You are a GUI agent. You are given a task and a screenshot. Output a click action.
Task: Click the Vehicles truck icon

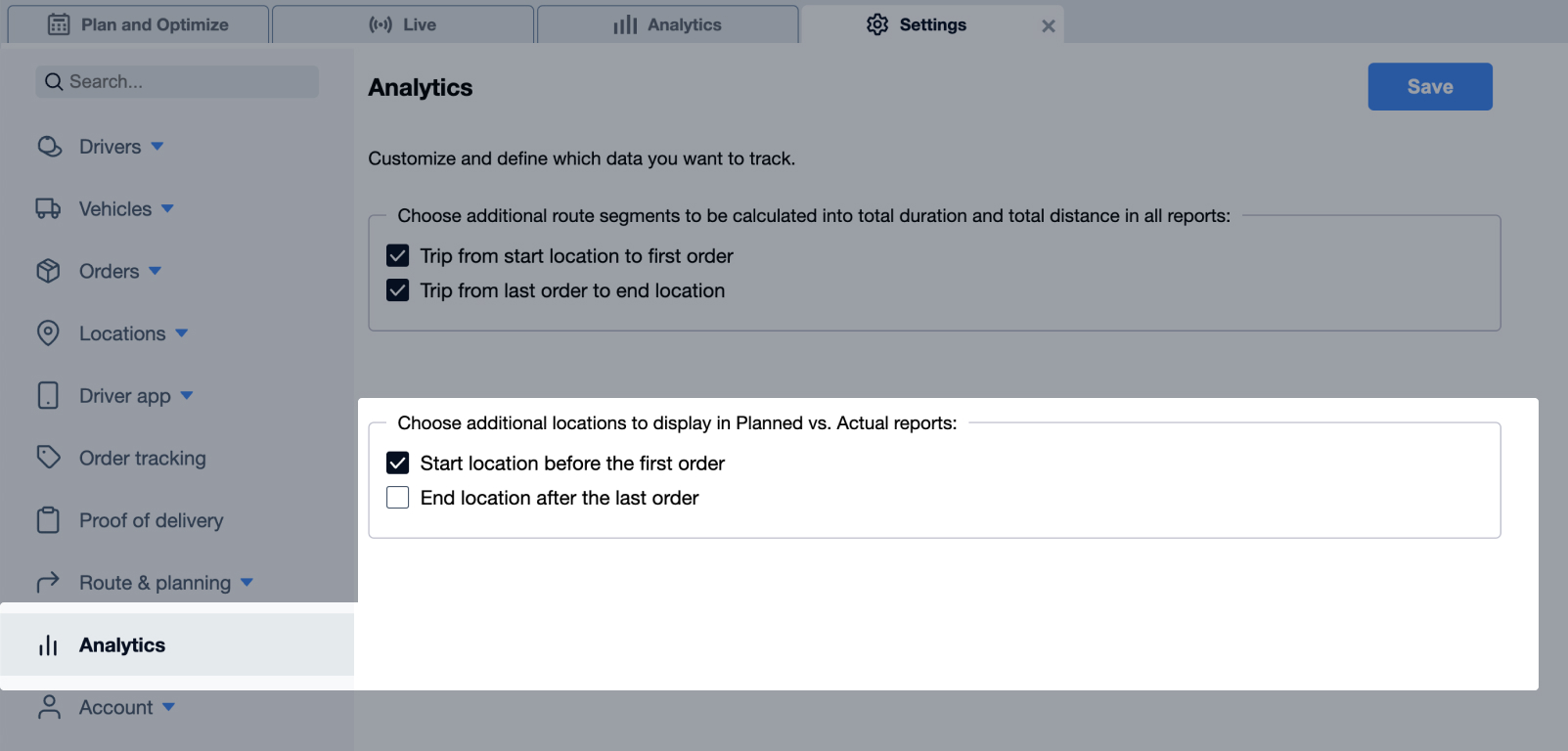[x=48, y=208]
